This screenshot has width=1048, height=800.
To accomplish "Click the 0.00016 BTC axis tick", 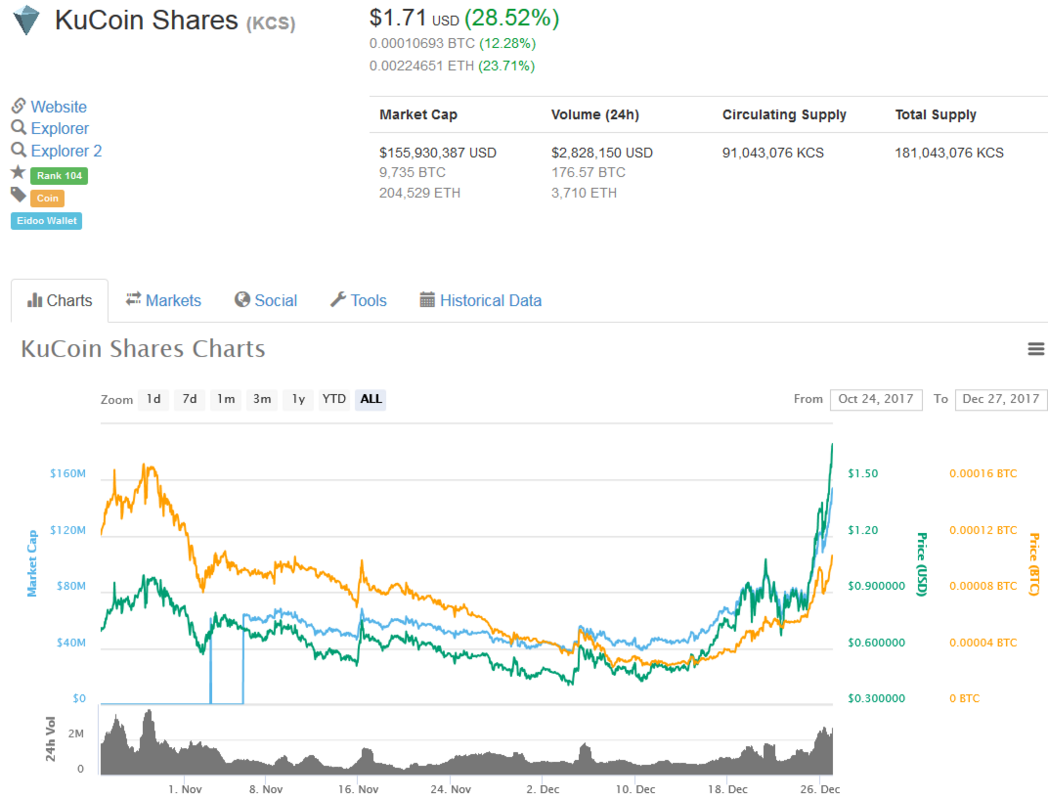I will [x=983, y=473].
